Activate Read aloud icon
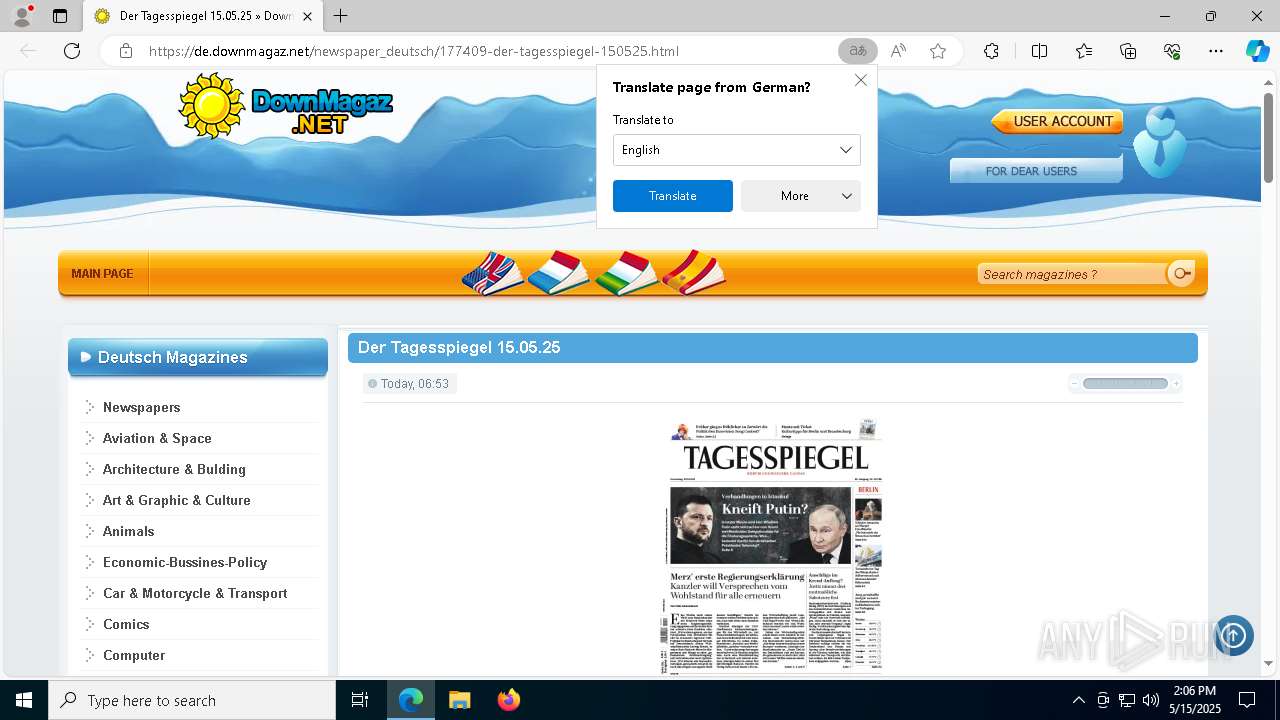The height and width of the screenshot is (720, 1280). point(898,51)
